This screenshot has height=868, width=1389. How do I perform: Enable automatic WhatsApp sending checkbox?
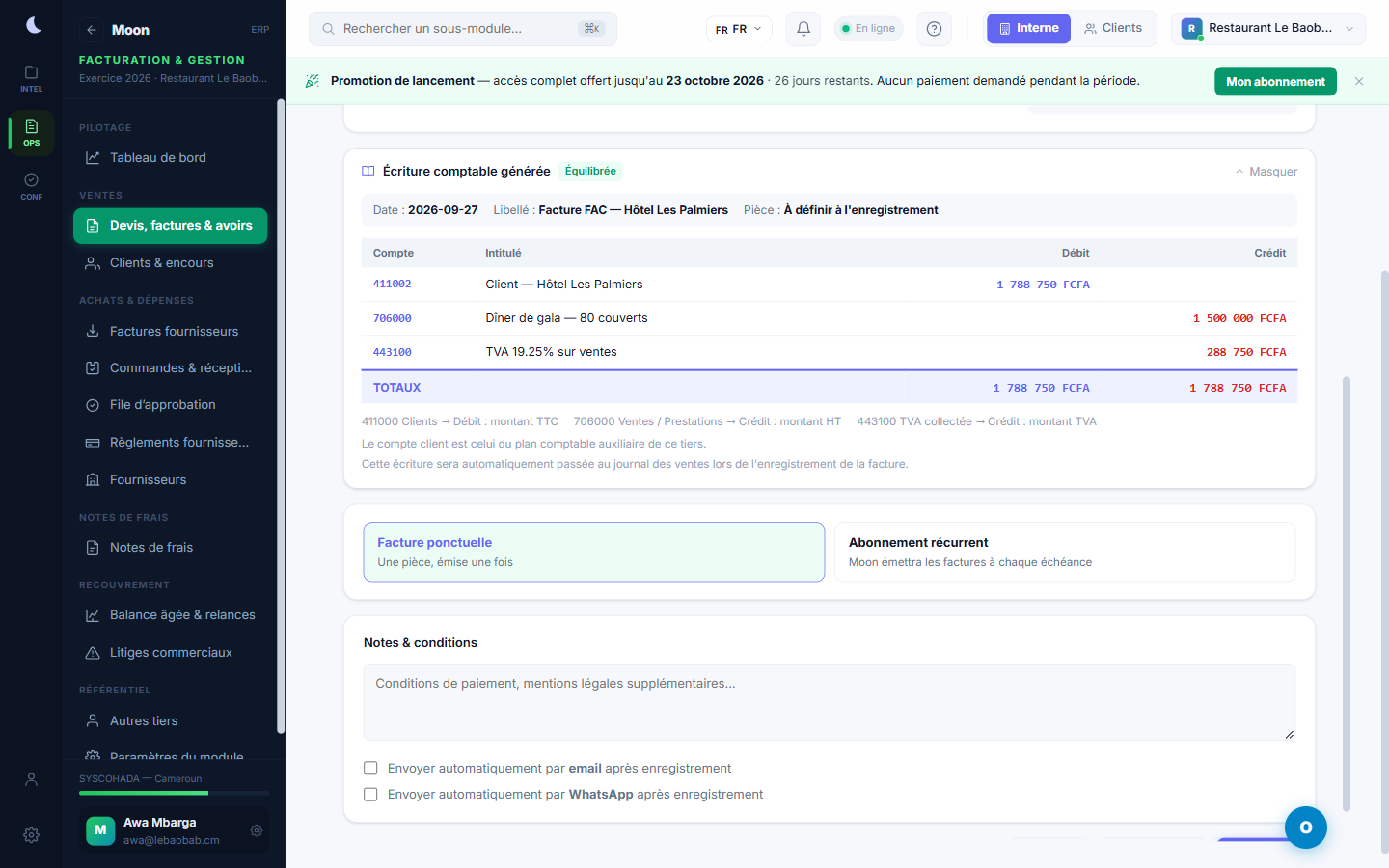coord(370,795)
